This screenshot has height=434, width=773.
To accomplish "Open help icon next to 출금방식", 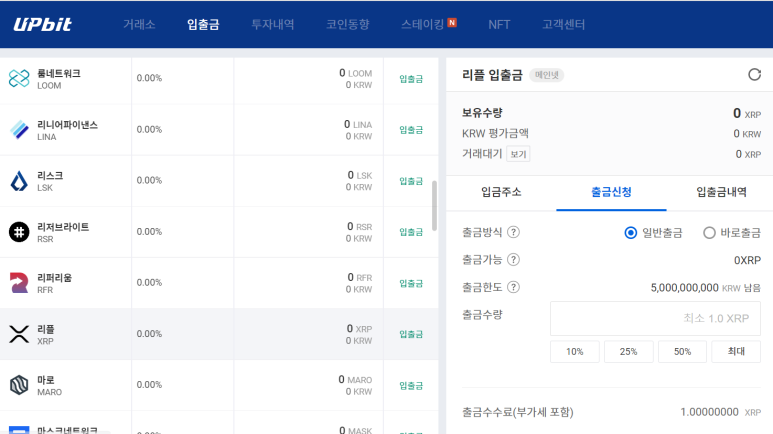I will click(513, 232).
